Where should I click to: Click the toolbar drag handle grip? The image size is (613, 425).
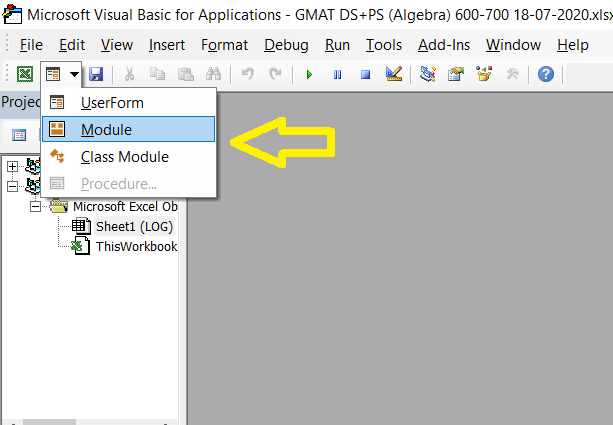pyautogui.click(x=7, y=74)
